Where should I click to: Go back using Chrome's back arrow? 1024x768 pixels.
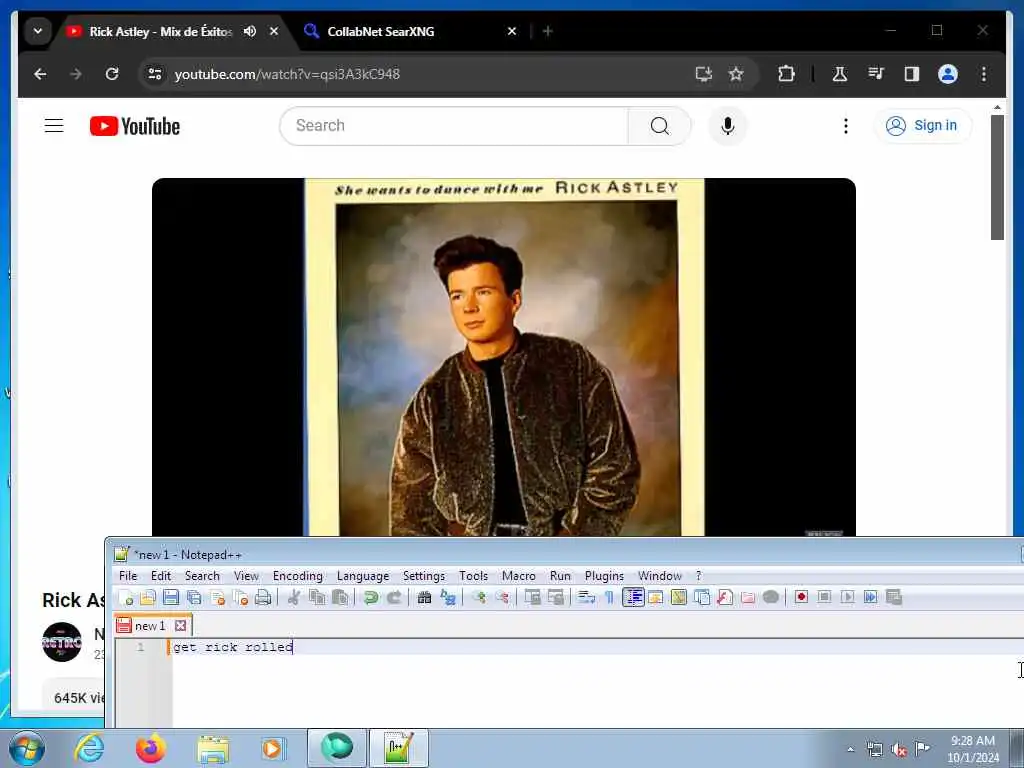(x=40, y=74)
